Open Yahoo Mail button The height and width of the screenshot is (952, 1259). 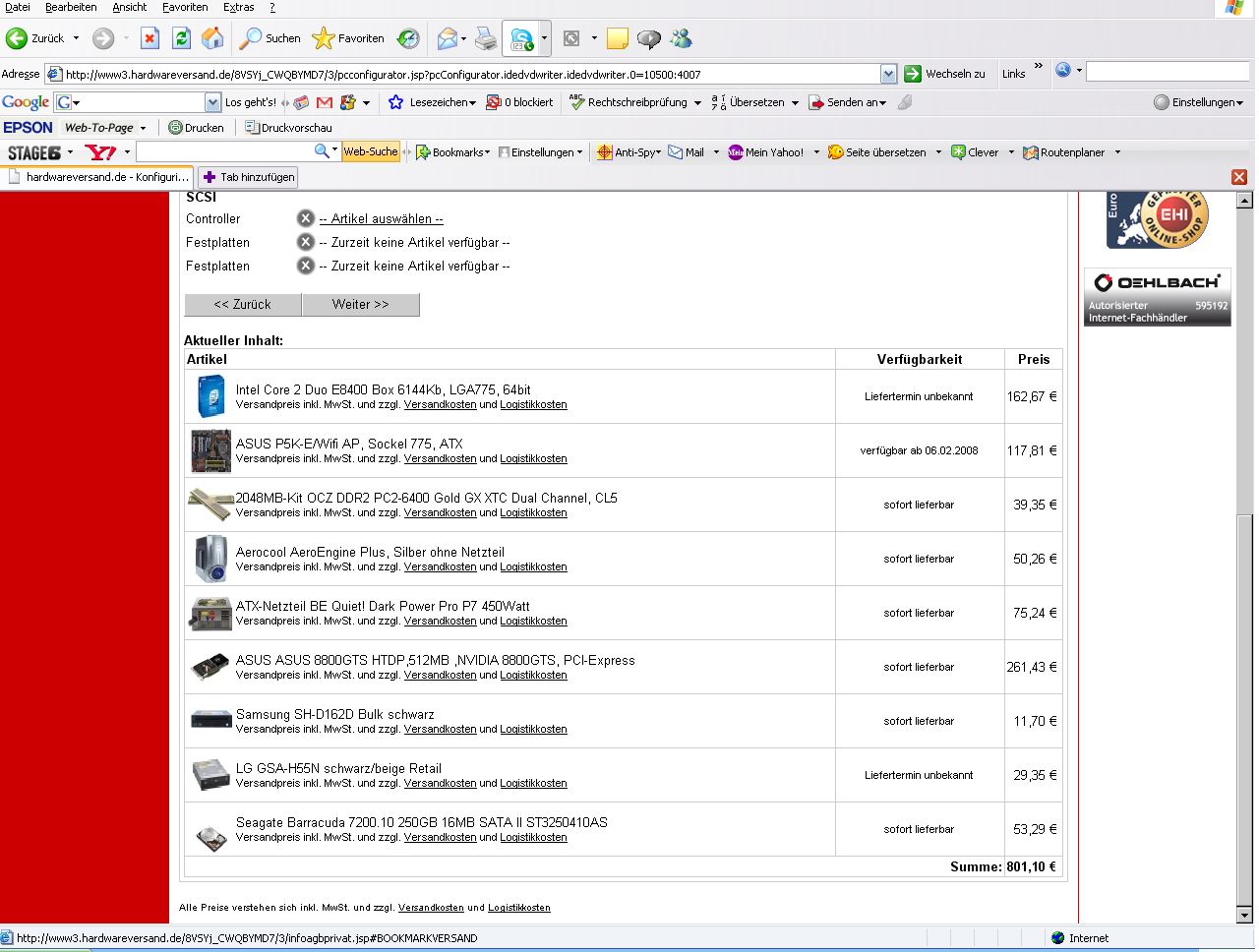[687, 152]
